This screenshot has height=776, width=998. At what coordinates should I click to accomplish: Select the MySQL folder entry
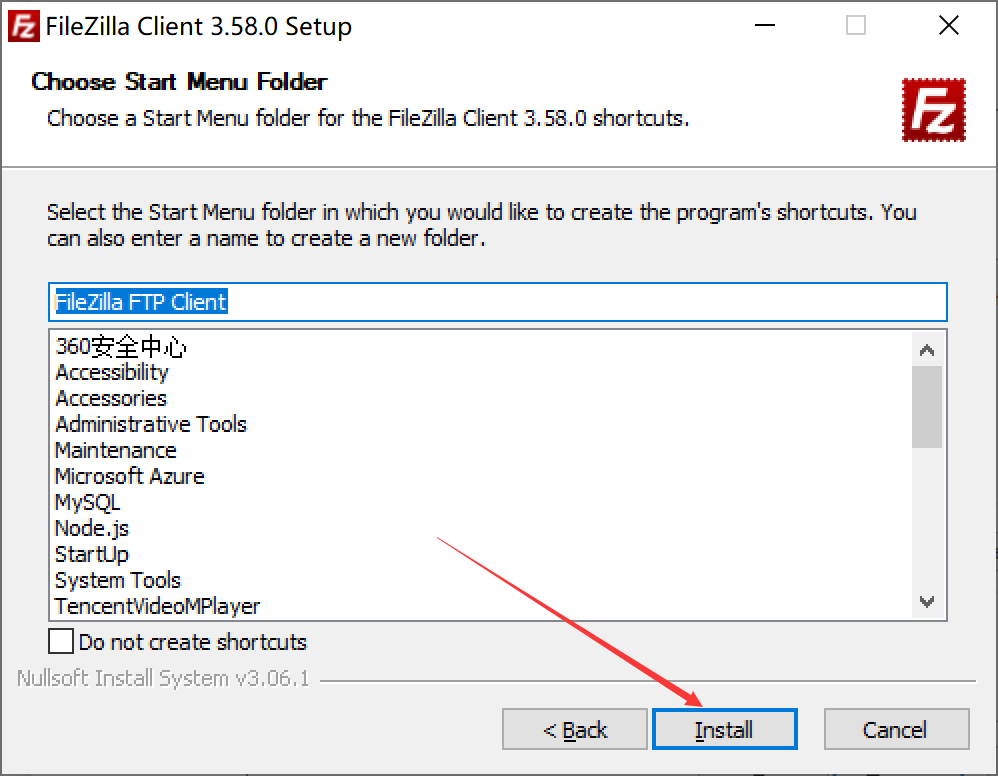click(x=87, y=502)
